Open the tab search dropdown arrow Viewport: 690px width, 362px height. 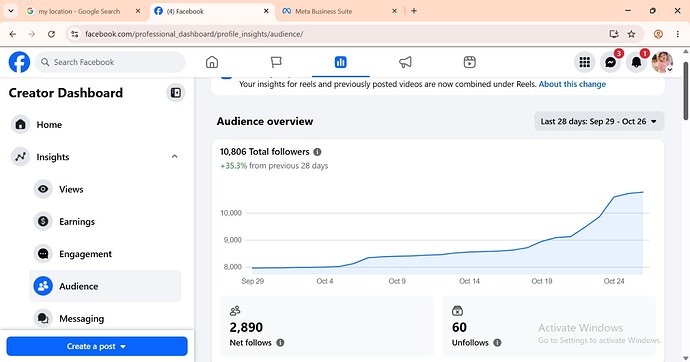coord(11,11)
